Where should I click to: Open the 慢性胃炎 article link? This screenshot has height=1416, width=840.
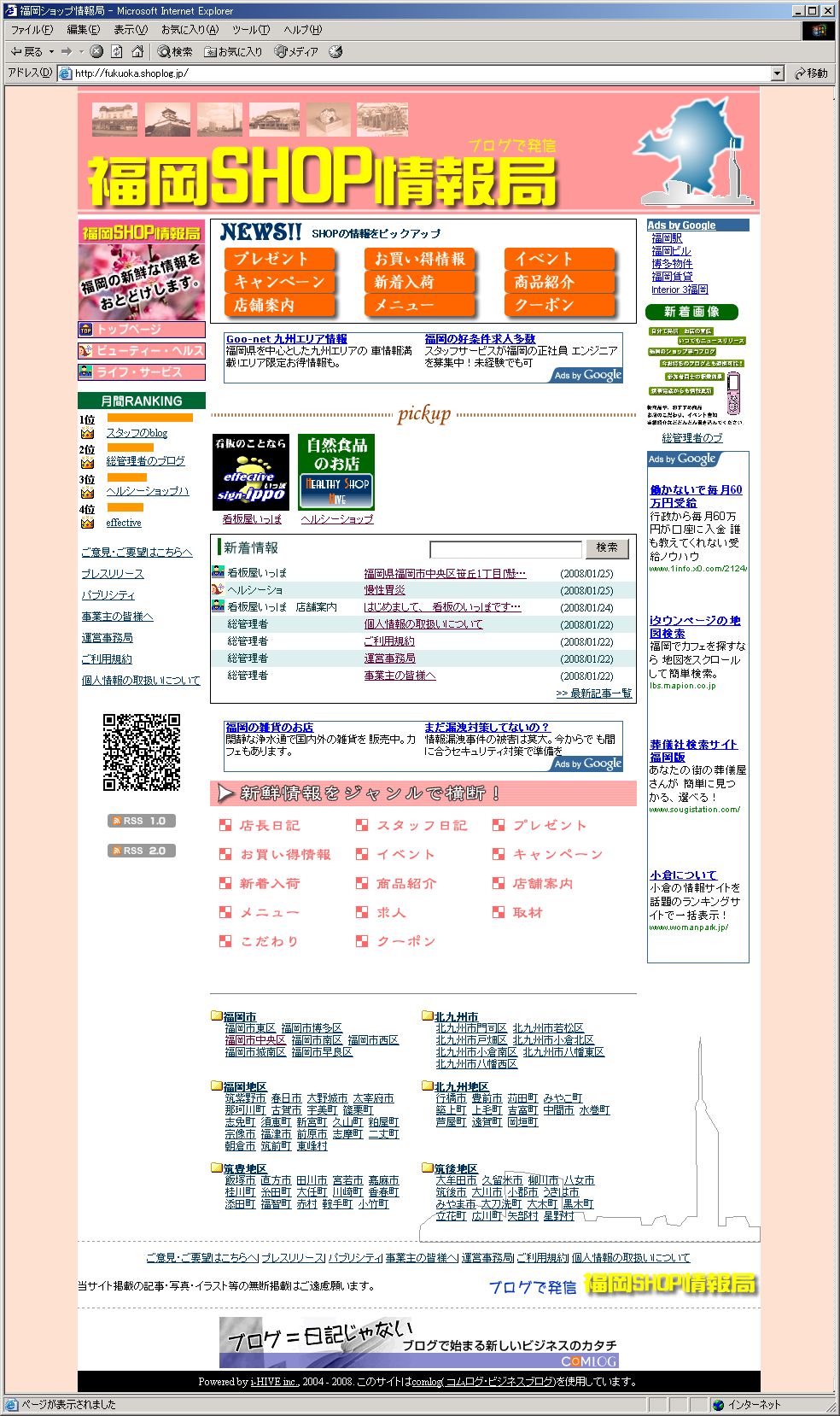point(385,590)
